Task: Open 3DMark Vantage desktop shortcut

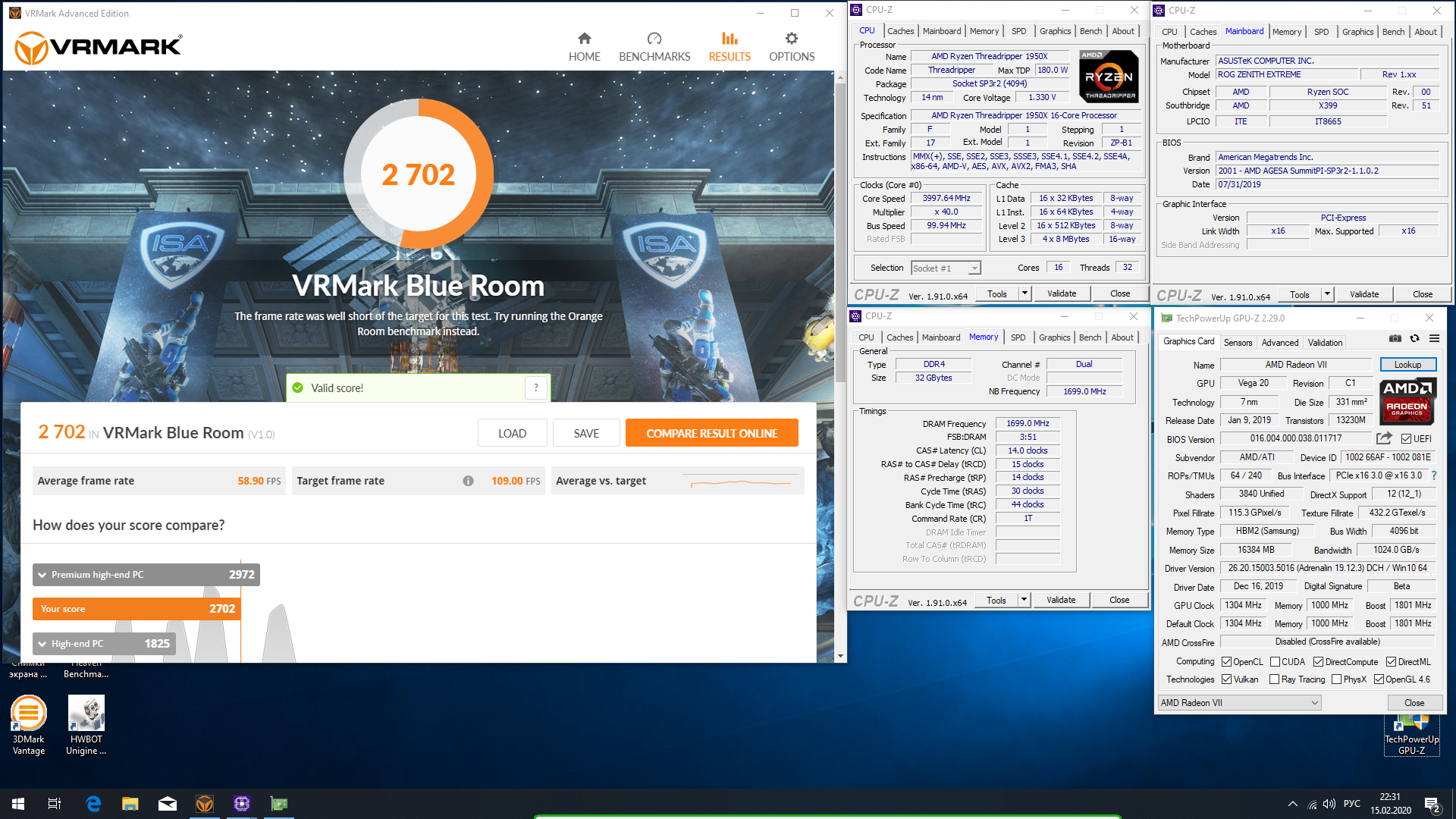Action: tap(29, 725)
